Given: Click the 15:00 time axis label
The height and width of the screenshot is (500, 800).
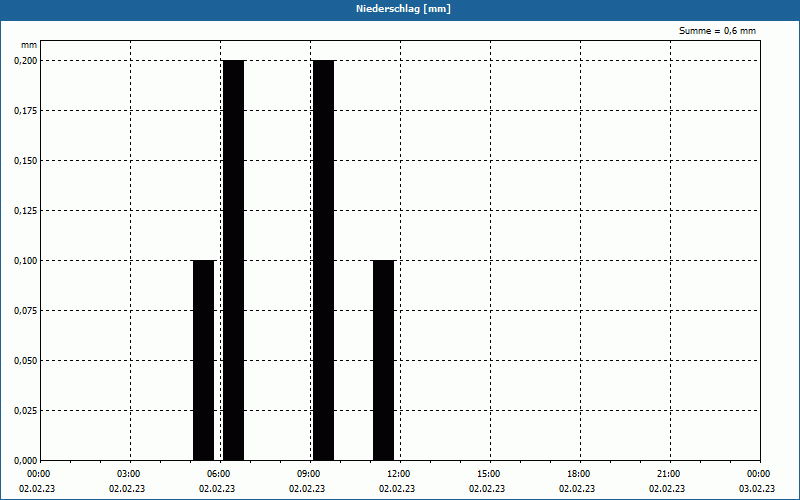Looking at the screenshot, I should (x=489, y=474).
